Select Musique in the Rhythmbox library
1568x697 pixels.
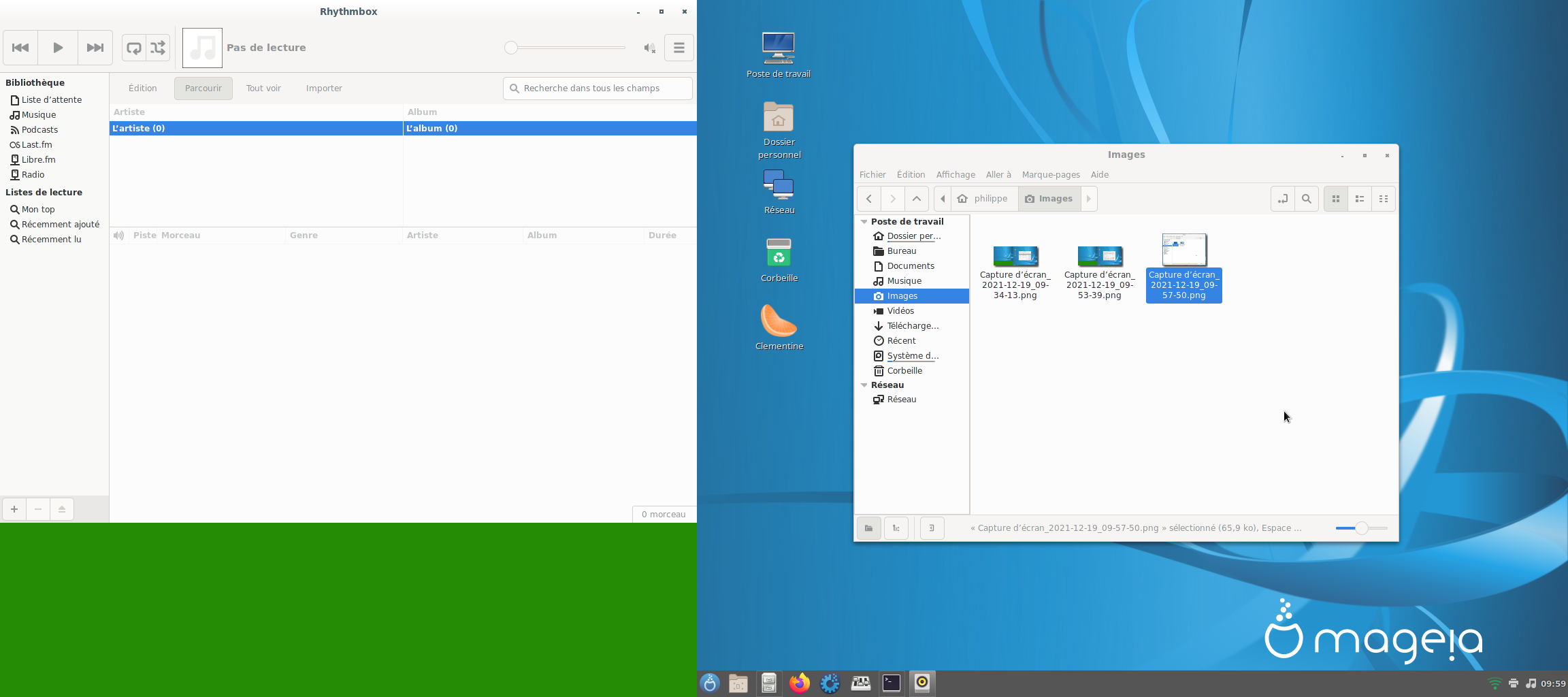coord(39,115)
